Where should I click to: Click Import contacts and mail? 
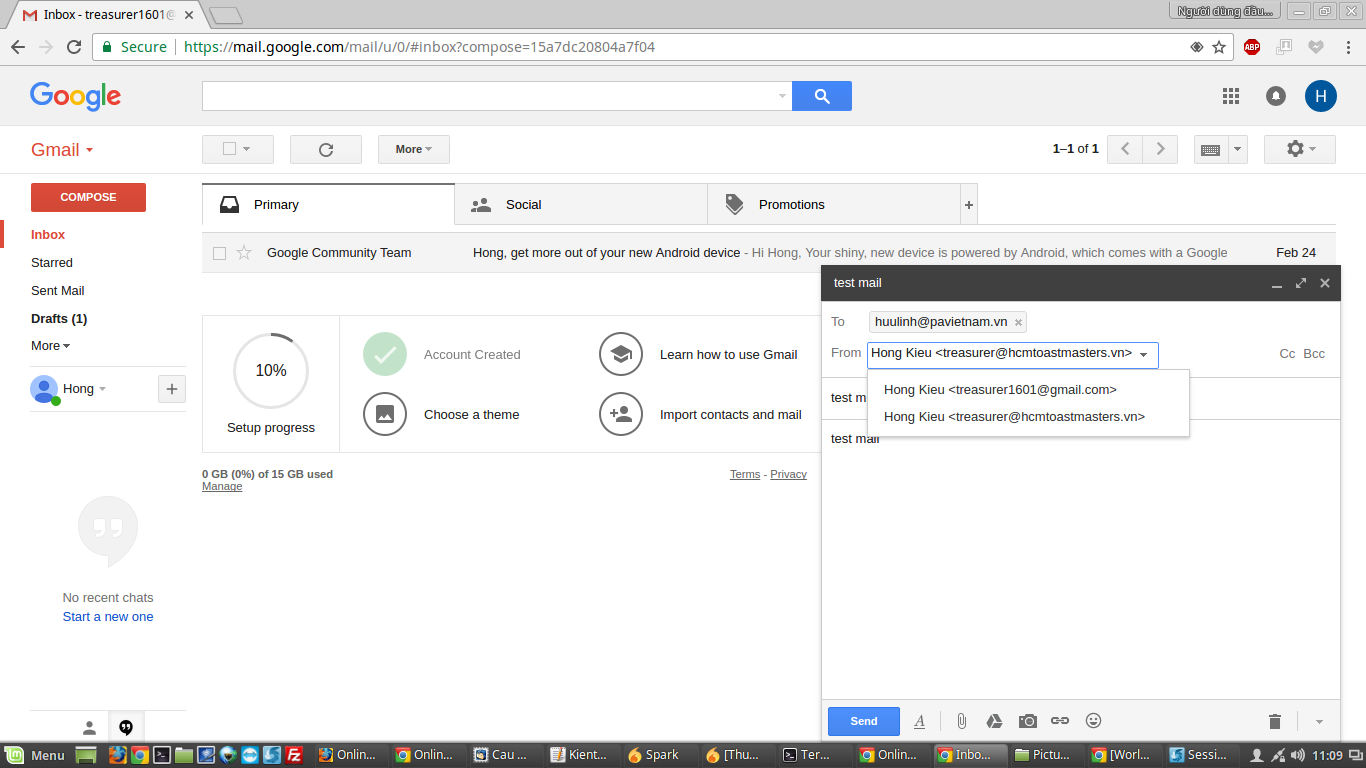[x=700, y=414]
